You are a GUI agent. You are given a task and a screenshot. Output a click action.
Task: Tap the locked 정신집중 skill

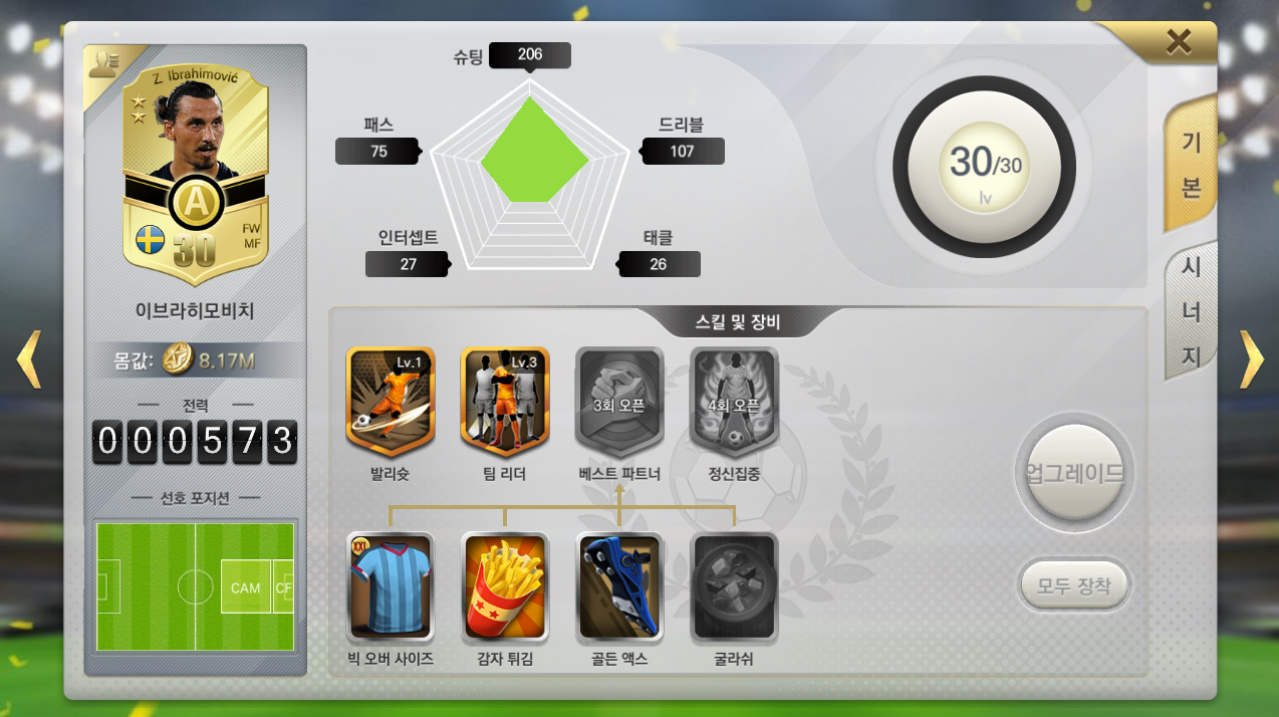pyautogui.click(x=734, y=401)
